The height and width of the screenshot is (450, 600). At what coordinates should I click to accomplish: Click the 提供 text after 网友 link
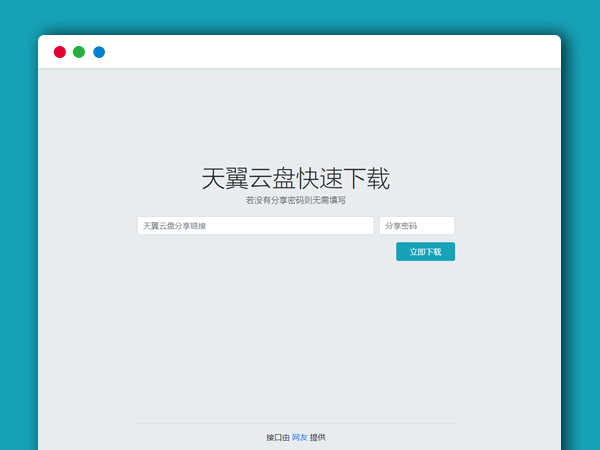click(x=318, y=437)
